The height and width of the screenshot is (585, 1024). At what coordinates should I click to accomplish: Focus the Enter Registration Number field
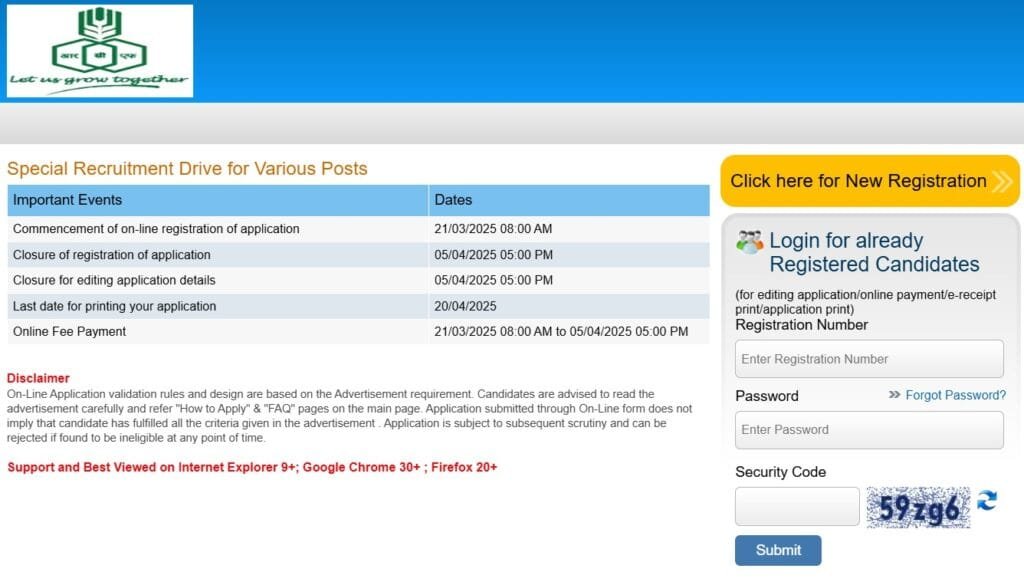point(868,359)
